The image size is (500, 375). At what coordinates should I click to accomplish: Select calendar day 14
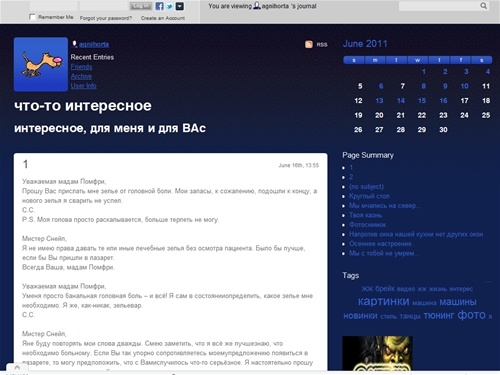click(401, 101)
